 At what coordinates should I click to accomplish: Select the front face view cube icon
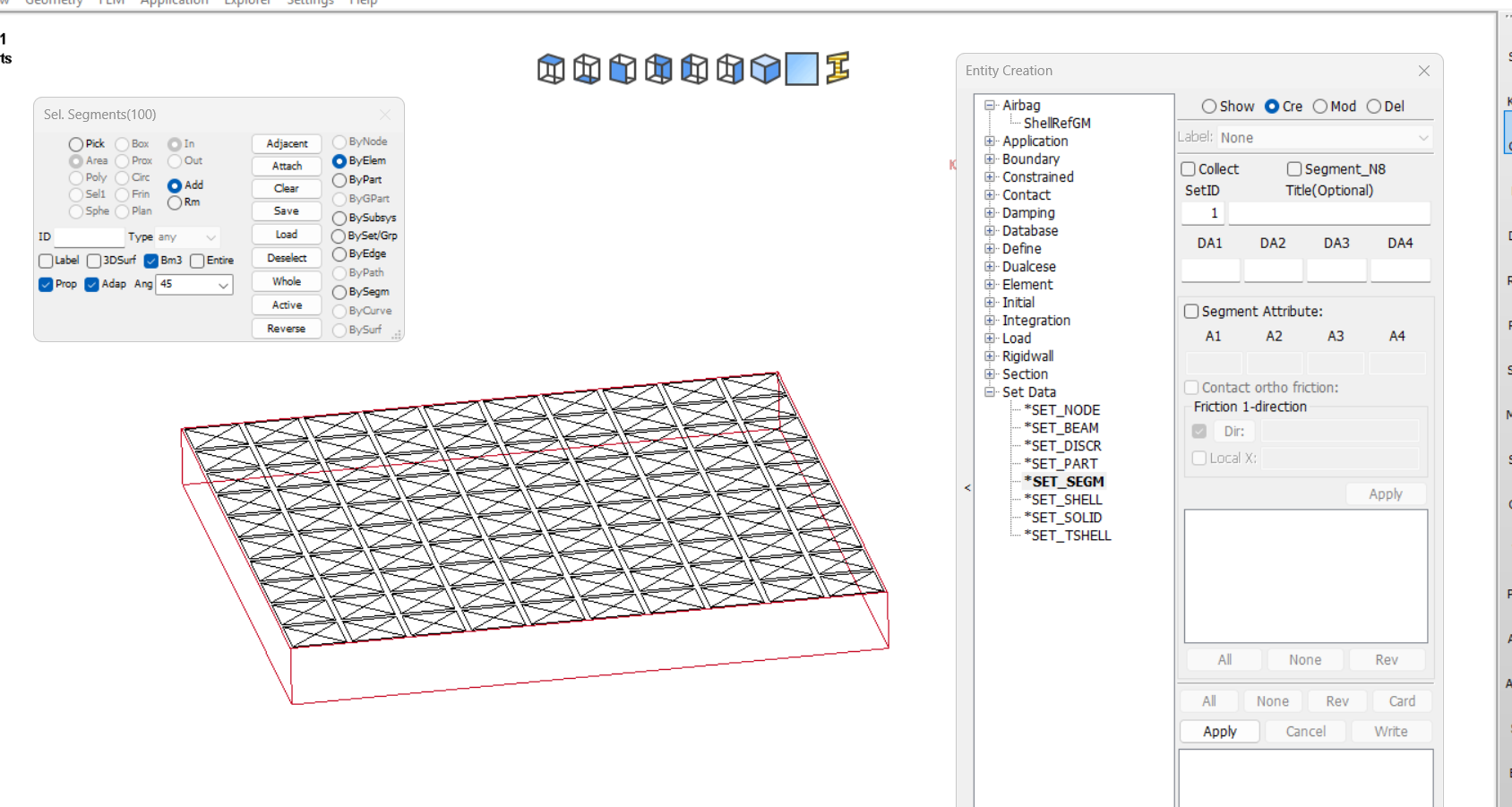click(x=623, y=69)
